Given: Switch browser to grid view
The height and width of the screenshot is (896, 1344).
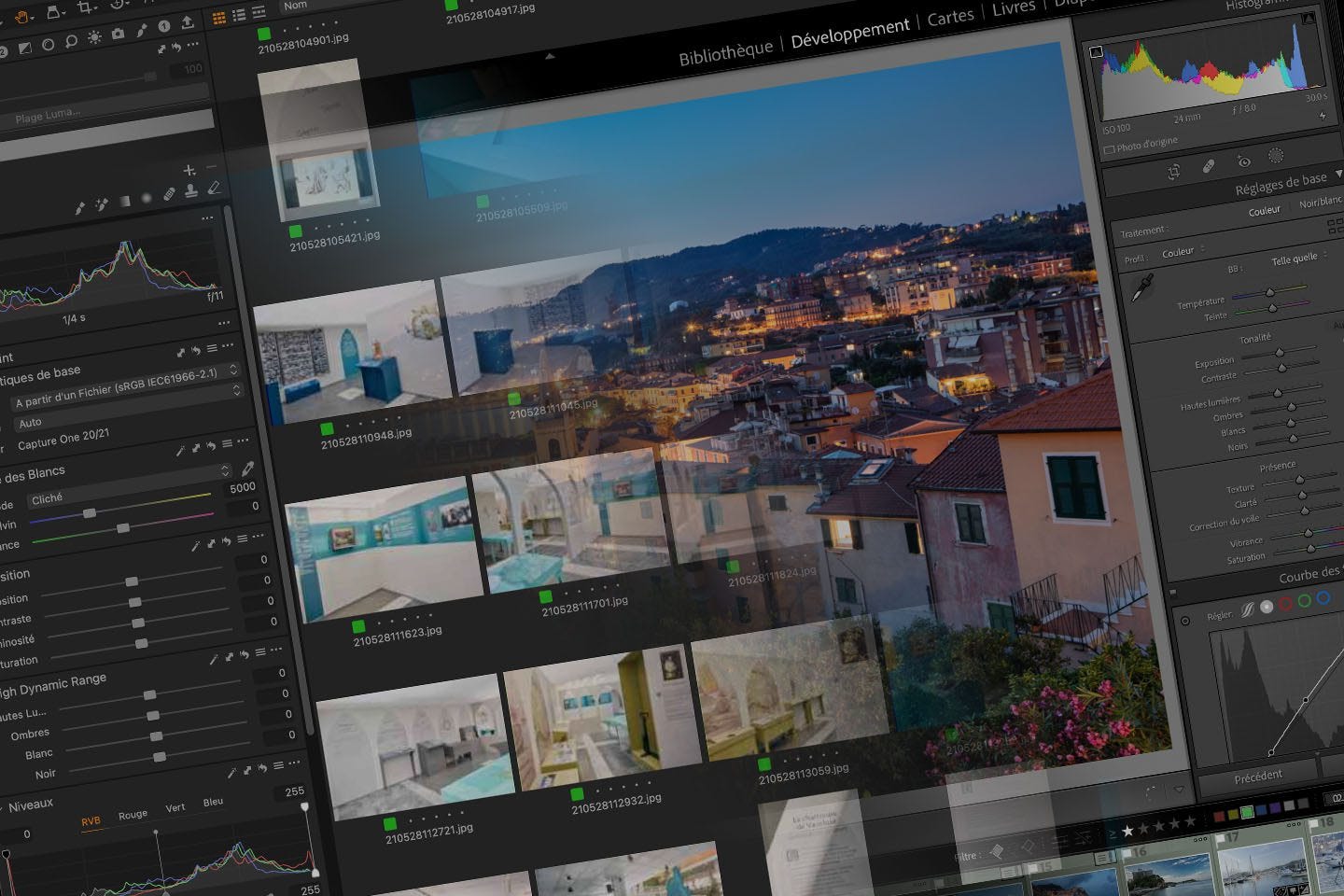Looking at the screenshot, I should pyautogui.click(x=219, y=18).
